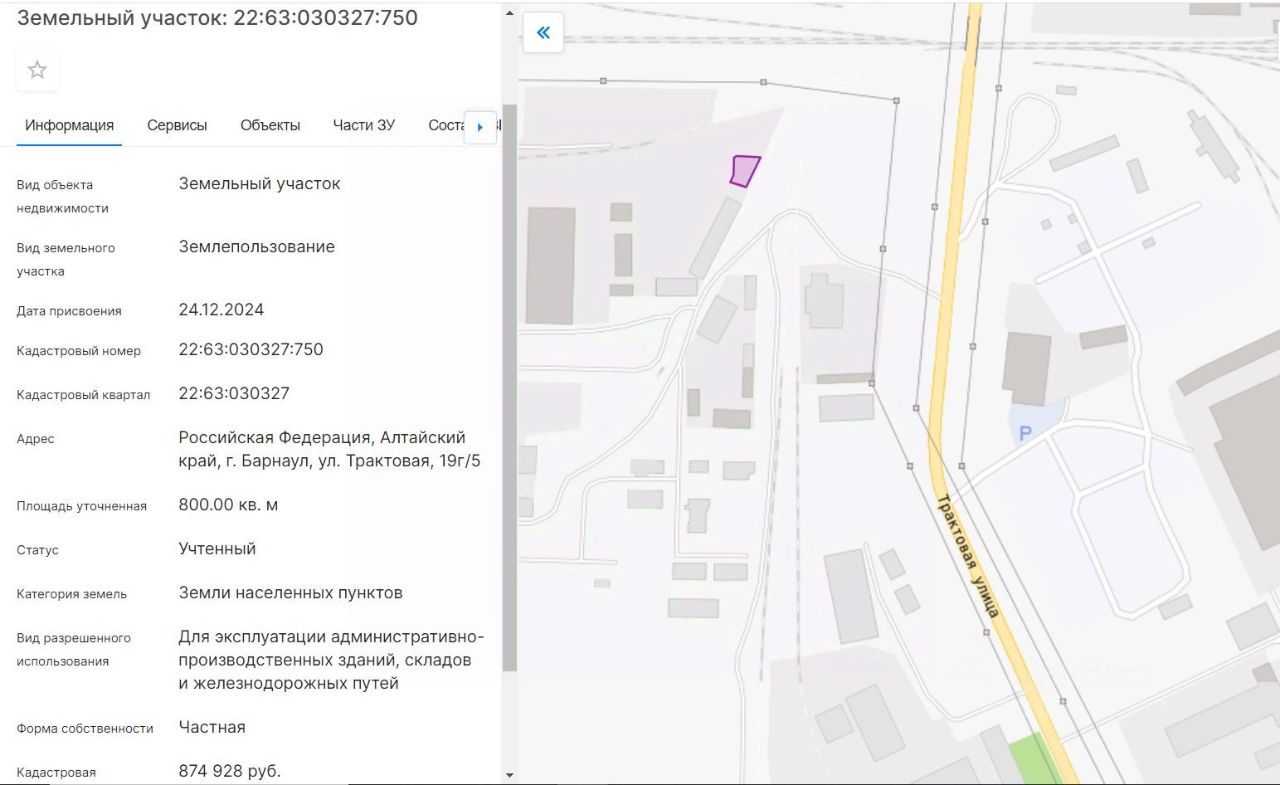
Task: Click the land category Земли населенных пунктов
Action: 291,592
